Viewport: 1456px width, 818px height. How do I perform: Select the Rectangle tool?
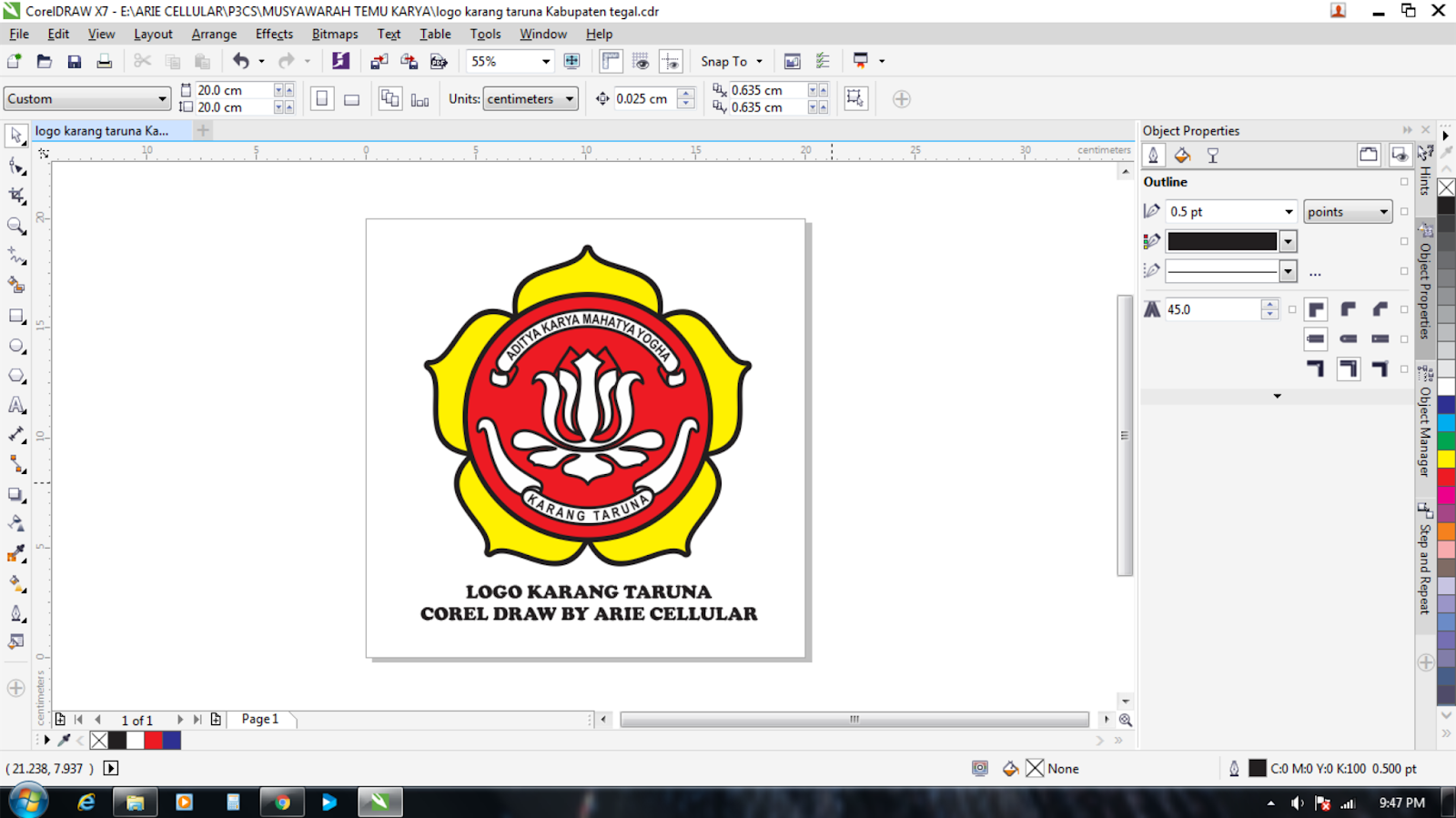pyautogui.click(x=16, y=316)
